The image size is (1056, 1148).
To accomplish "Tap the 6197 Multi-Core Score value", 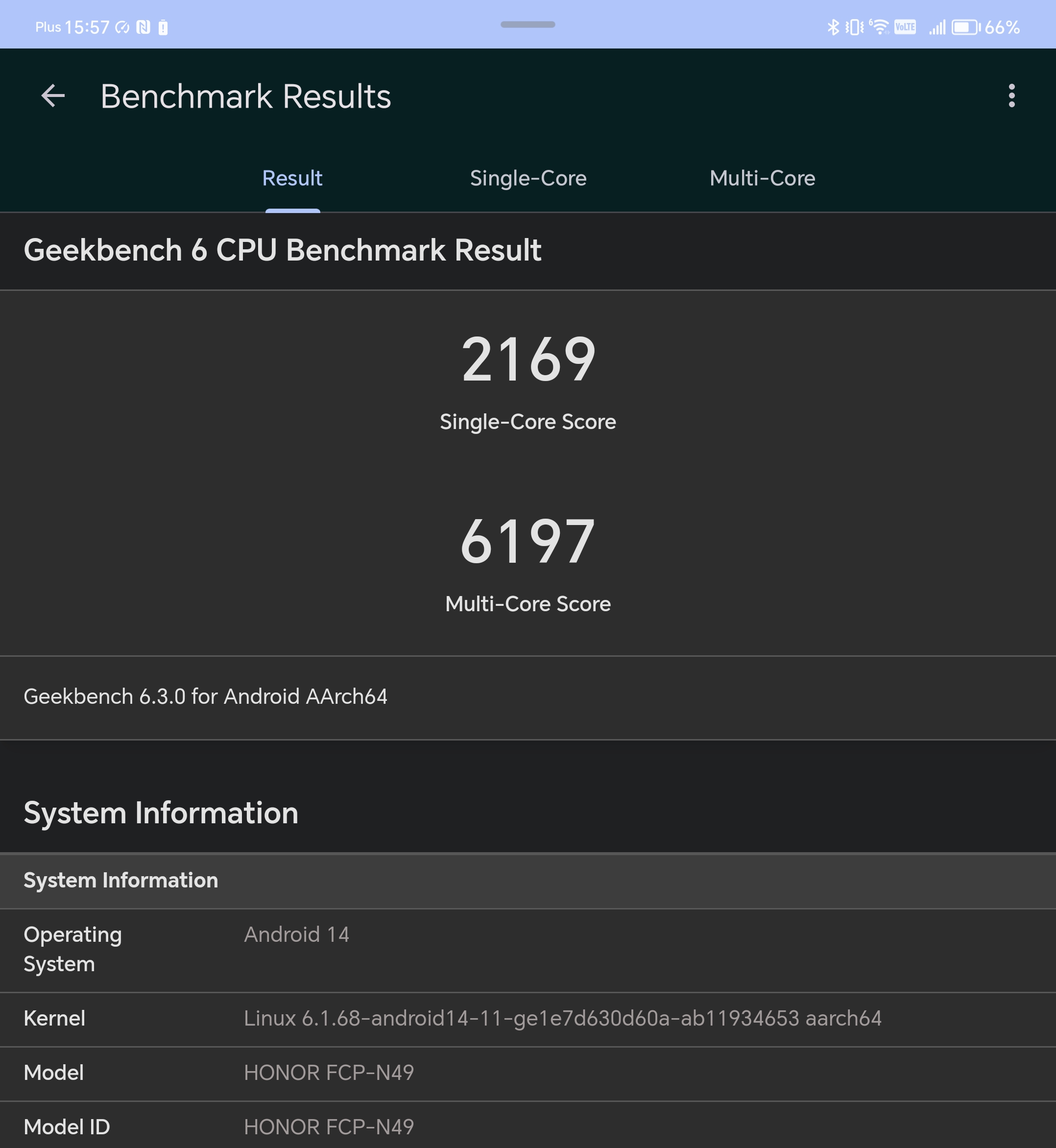I will click(528, 541).
